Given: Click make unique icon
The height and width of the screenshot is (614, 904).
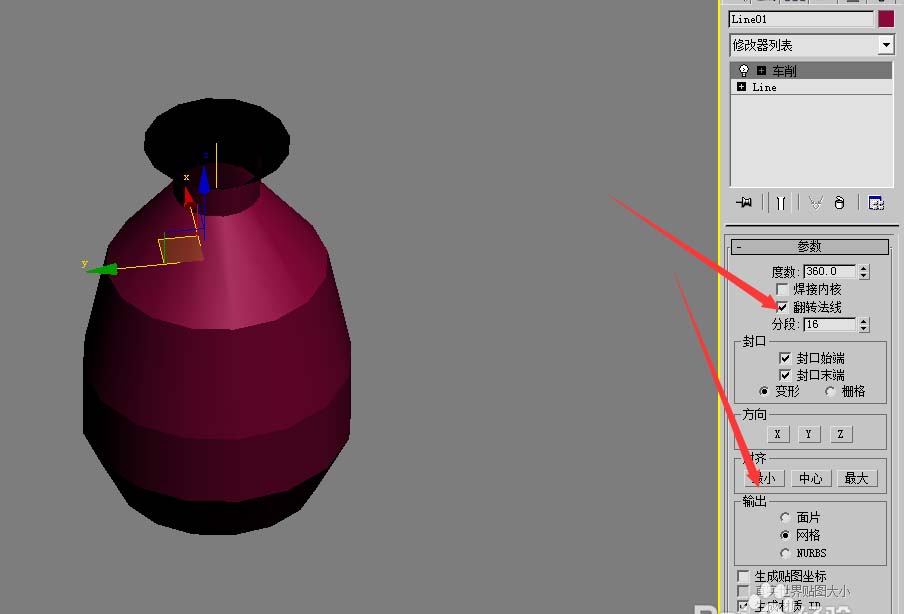Looking at the screenshot, I should (x=814, y=202).
